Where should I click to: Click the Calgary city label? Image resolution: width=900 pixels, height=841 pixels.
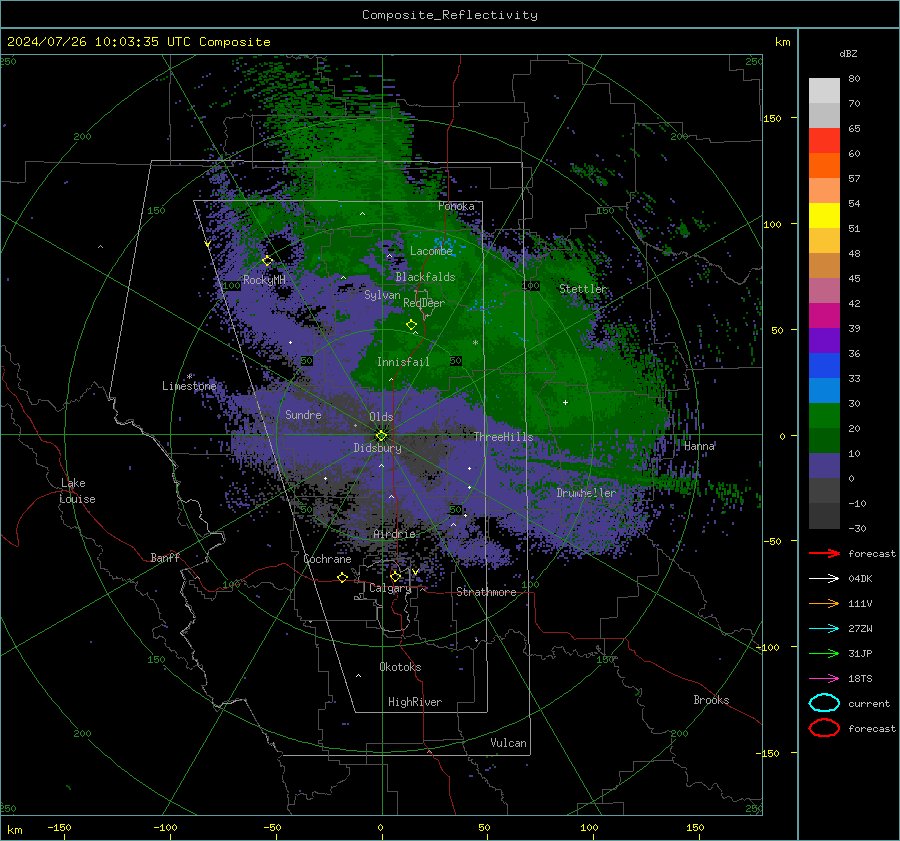click(390, 588)
